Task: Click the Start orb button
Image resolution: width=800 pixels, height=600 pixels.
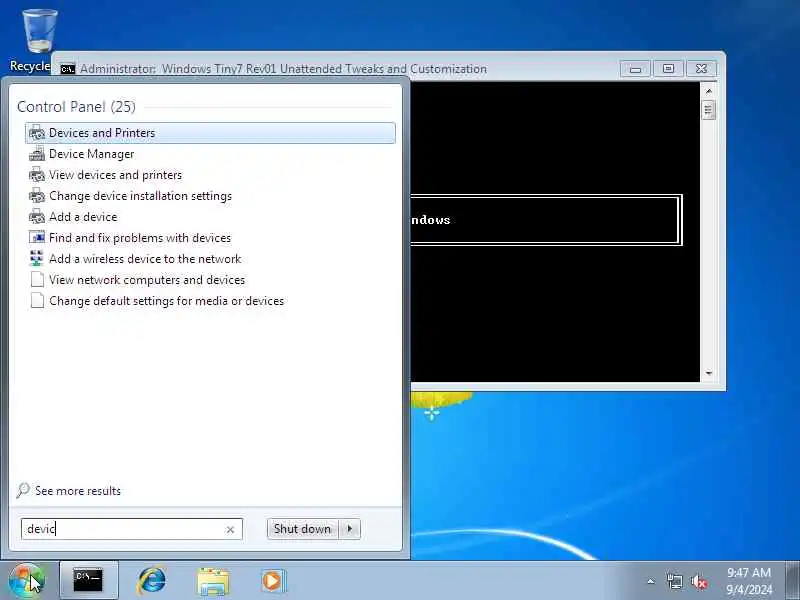Action: pos(26,580)
